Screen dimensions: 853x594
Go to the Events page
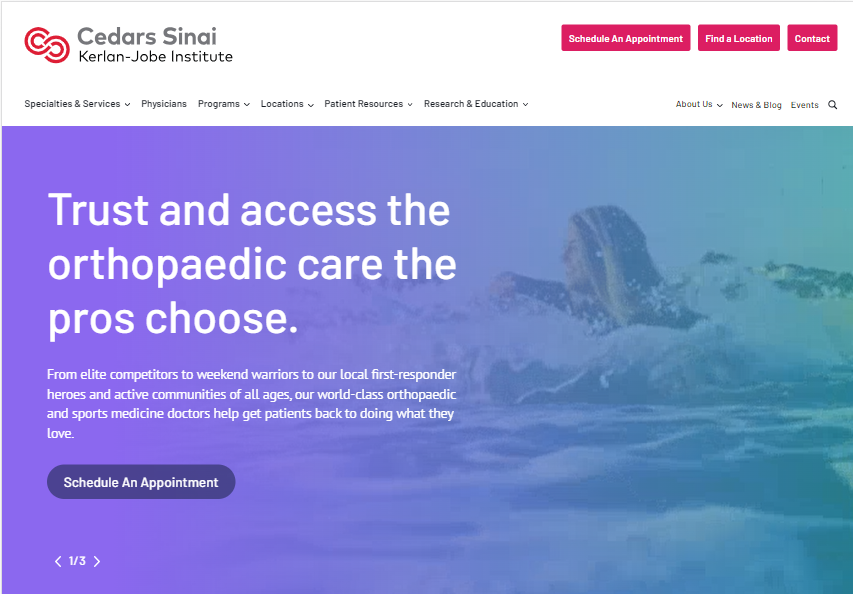coord(805,105)
